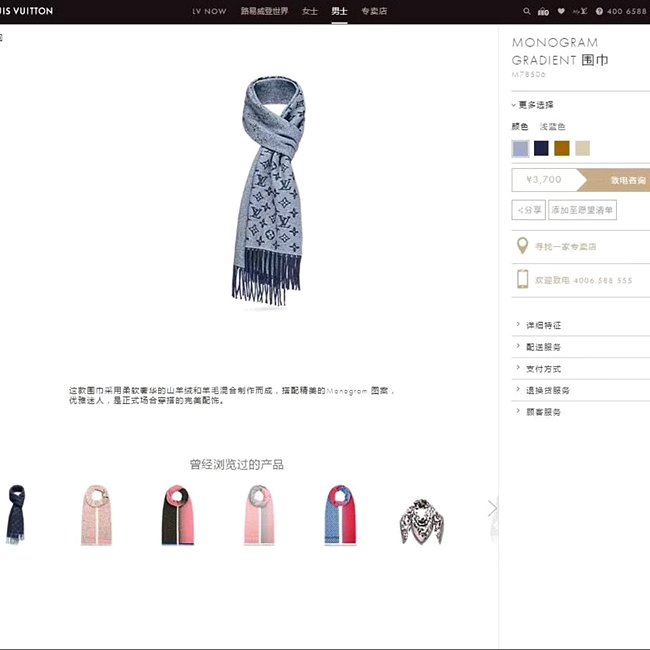Click the 400 6588 phone number in header
The image size is (650, 650).
tap(627, 11)
